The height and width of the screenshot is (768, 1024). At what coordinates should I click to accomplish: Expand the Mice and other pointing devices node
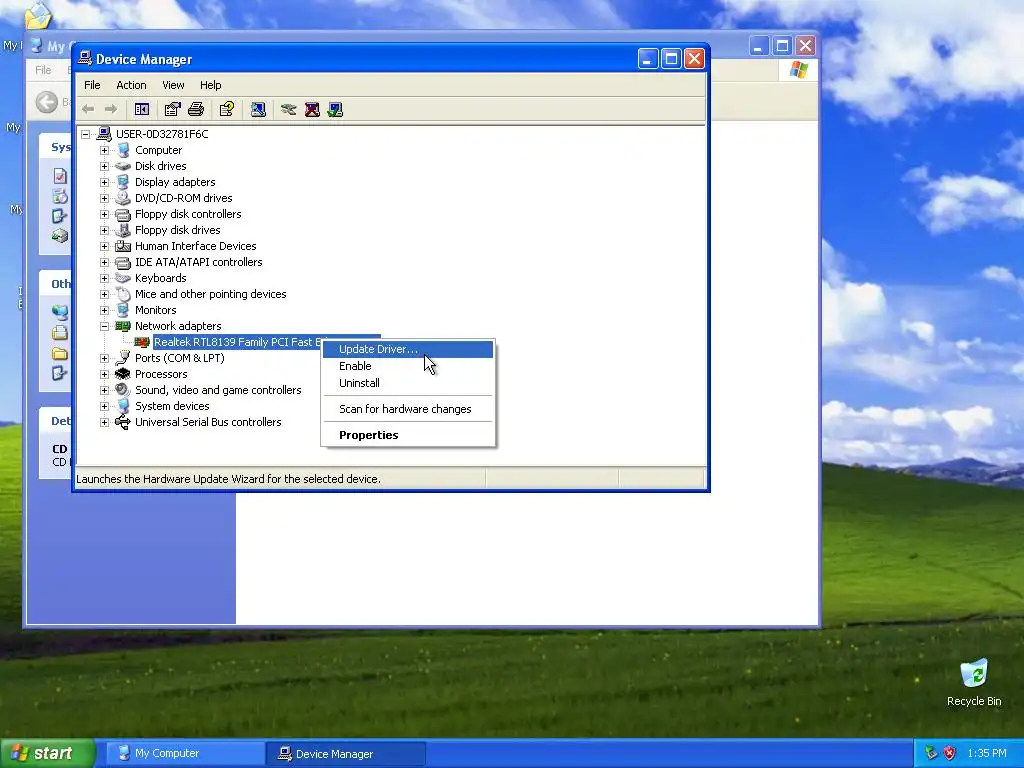click(104, 294)
